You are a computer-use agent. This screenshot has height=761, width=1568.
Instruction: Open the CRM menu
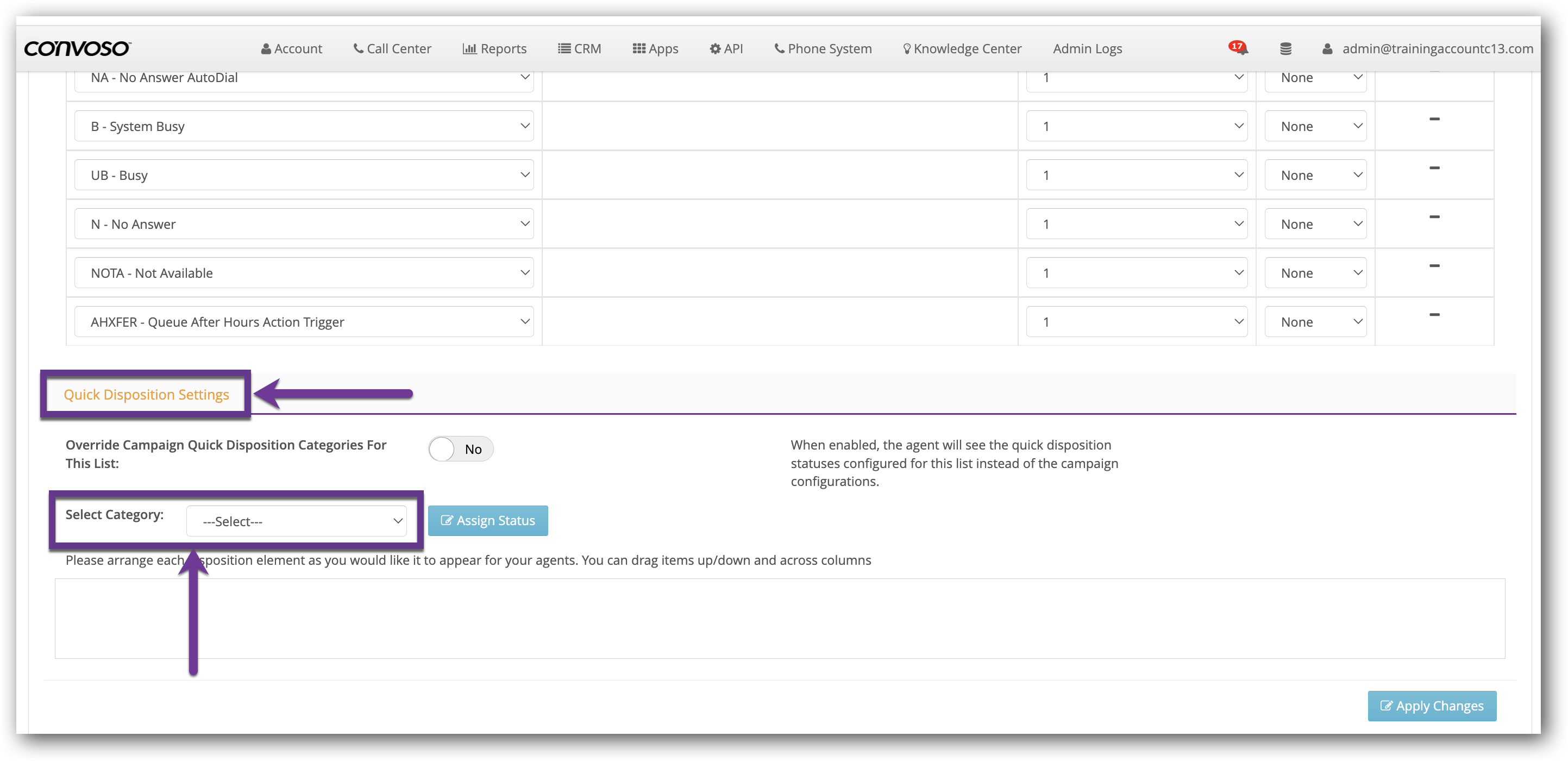[580, 49]
